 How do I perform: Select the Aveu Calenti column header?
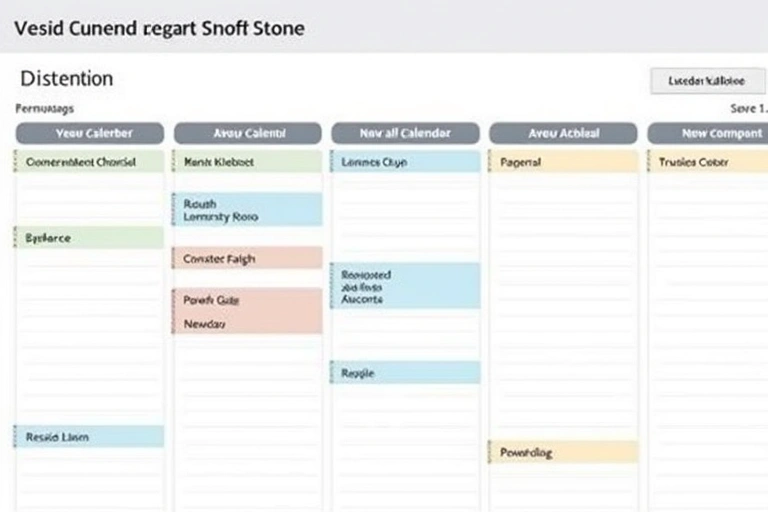(x=248, y=133)
